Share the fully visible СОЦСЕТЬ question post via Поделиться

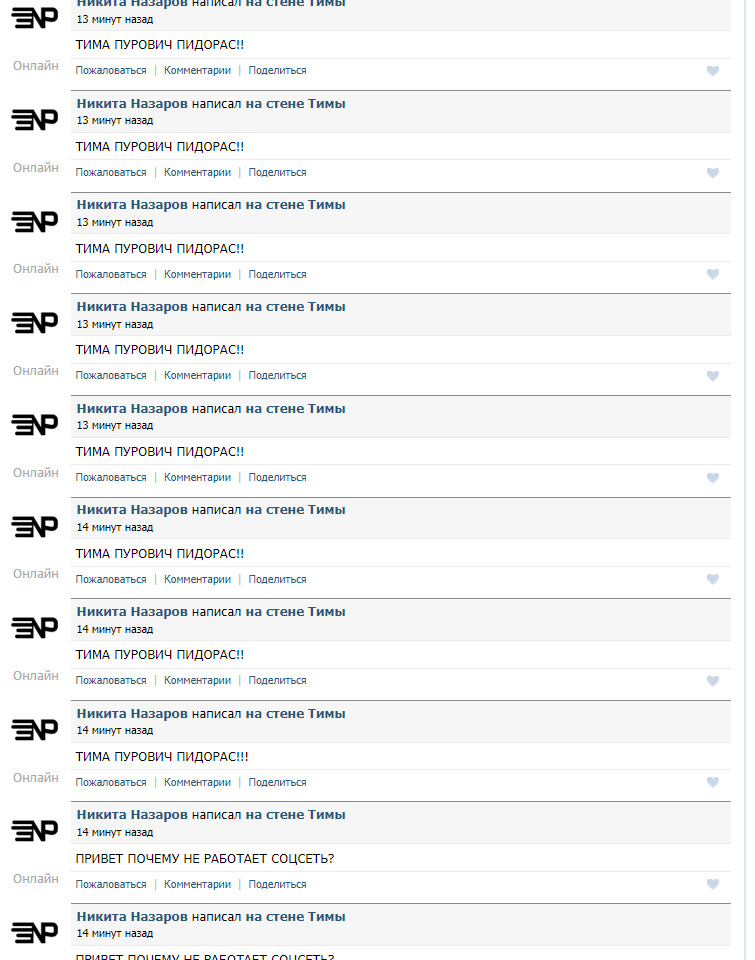pos(277,884)
